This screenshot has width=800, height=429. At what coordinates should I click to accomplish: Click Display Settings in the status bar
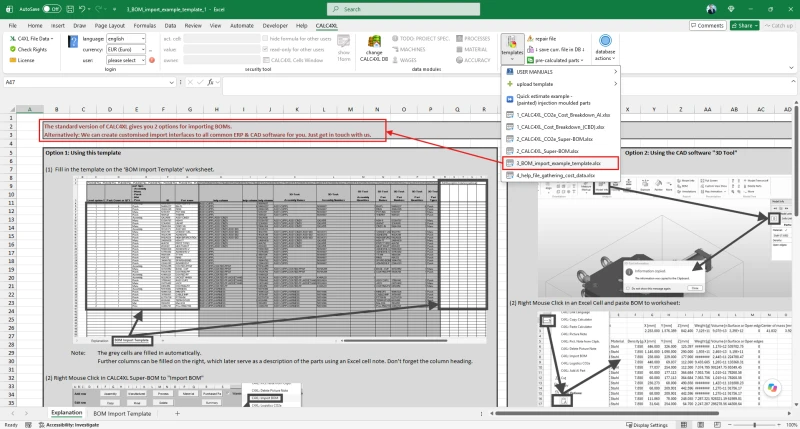coord(647,425)
